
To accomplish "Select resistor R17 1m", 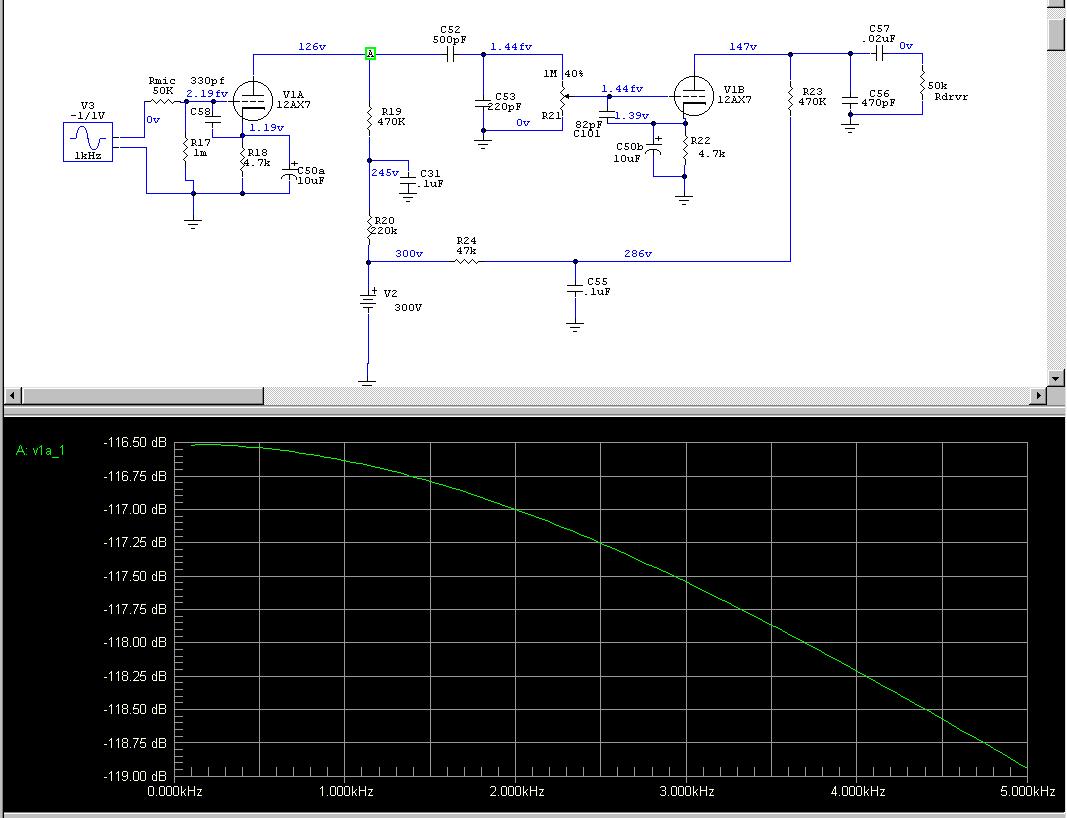I will [185, 150].
